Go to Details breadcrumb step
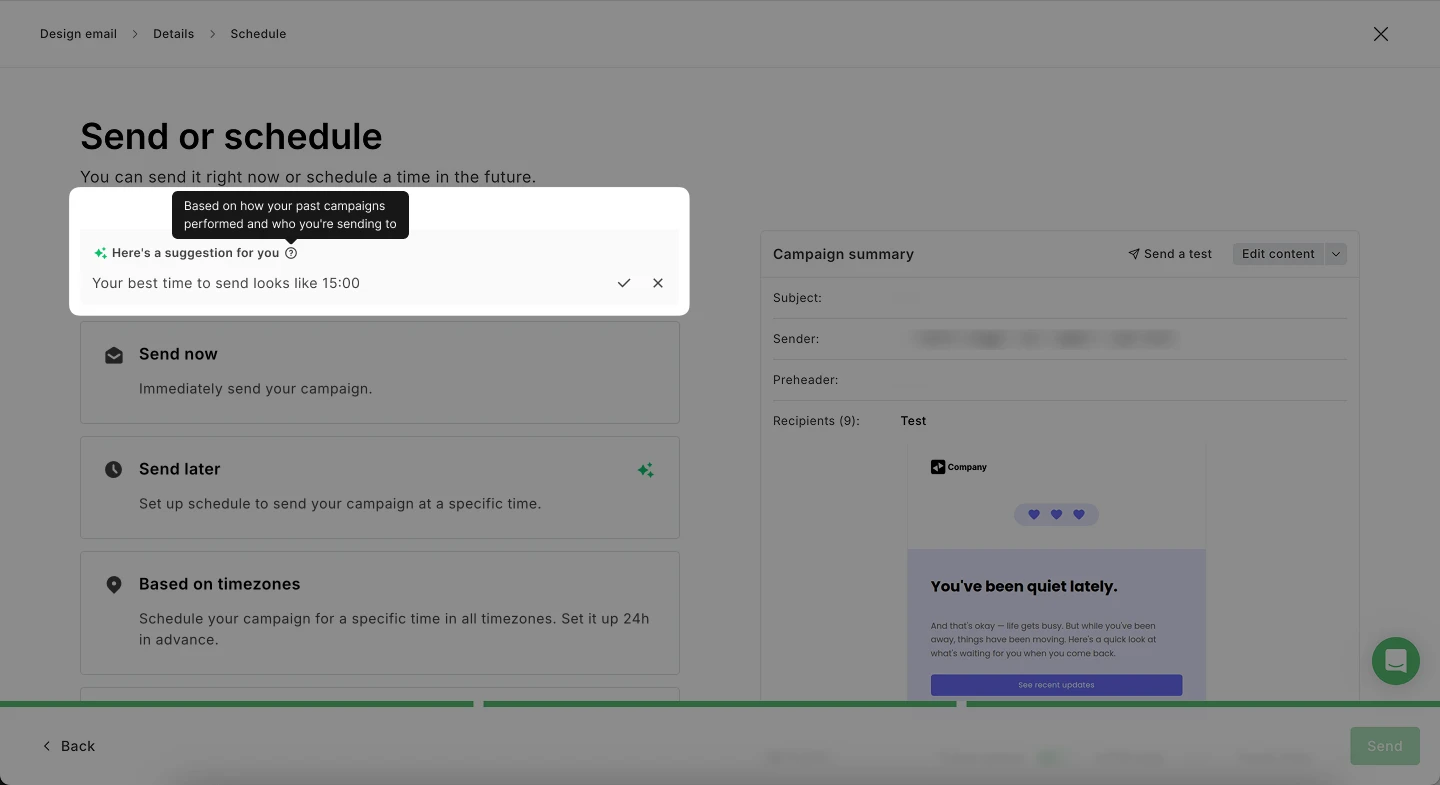The width and height of the screenshot is (1440, 785). pyautogui.click(x=173, y=34)
